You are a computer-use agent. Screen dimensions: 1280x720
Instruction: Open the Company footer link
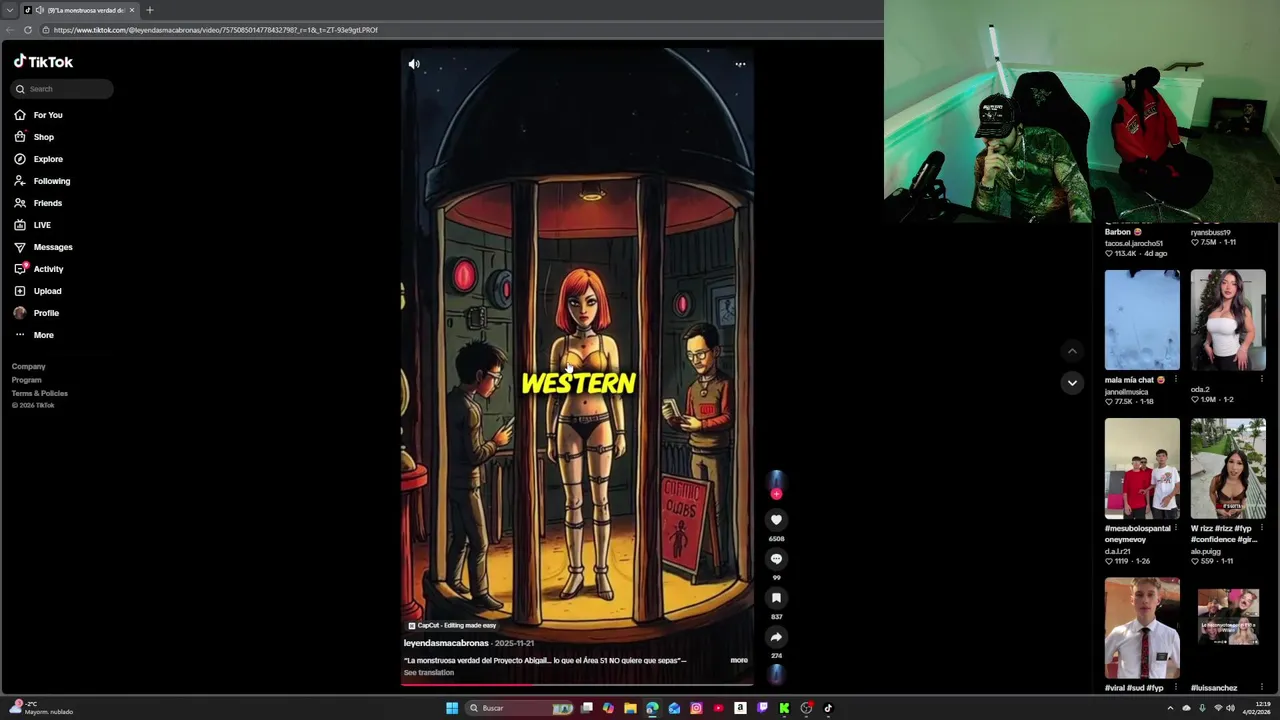(28, 367)
